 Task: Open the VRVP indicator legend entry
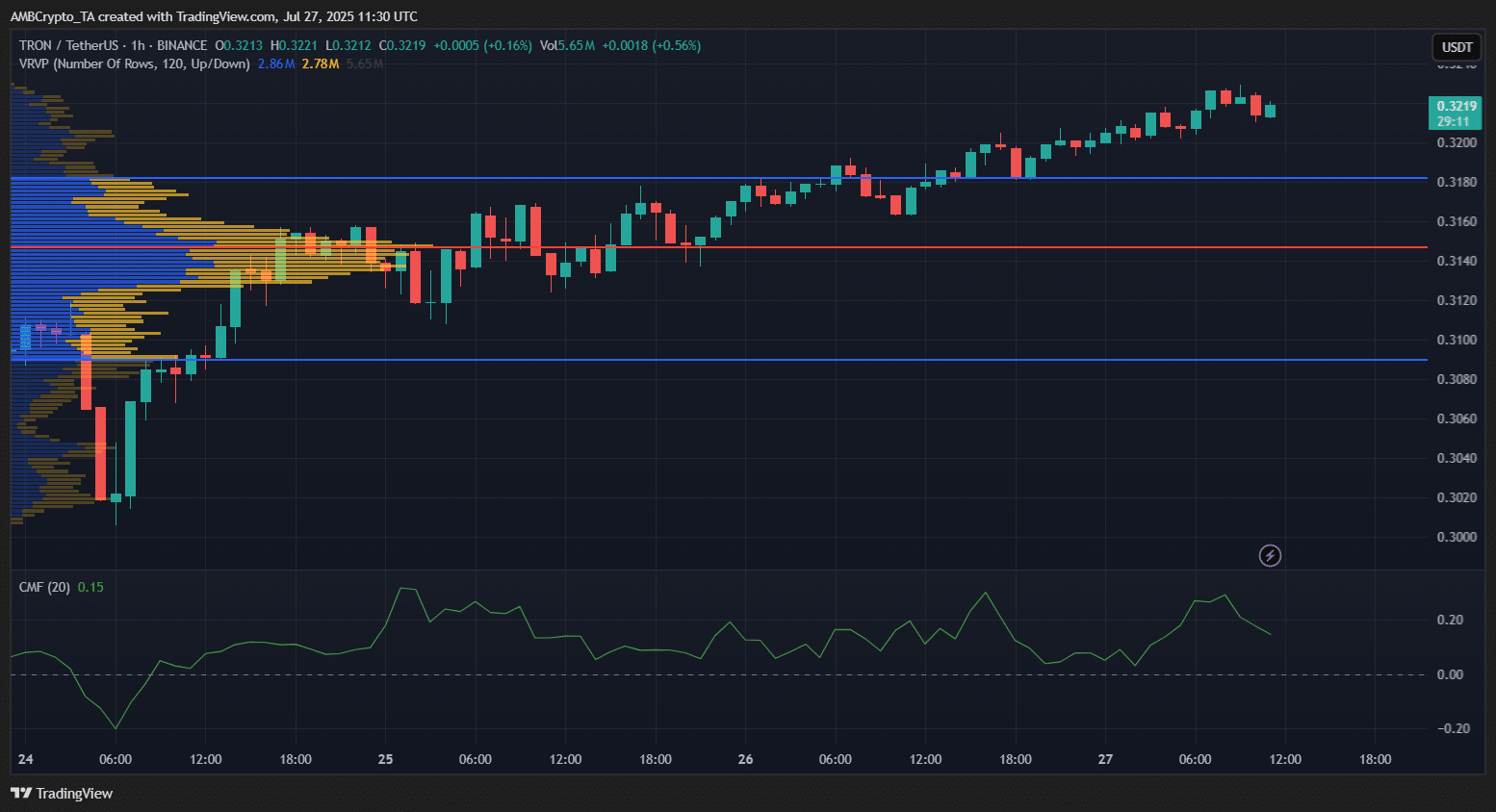[x=134, y=63]
